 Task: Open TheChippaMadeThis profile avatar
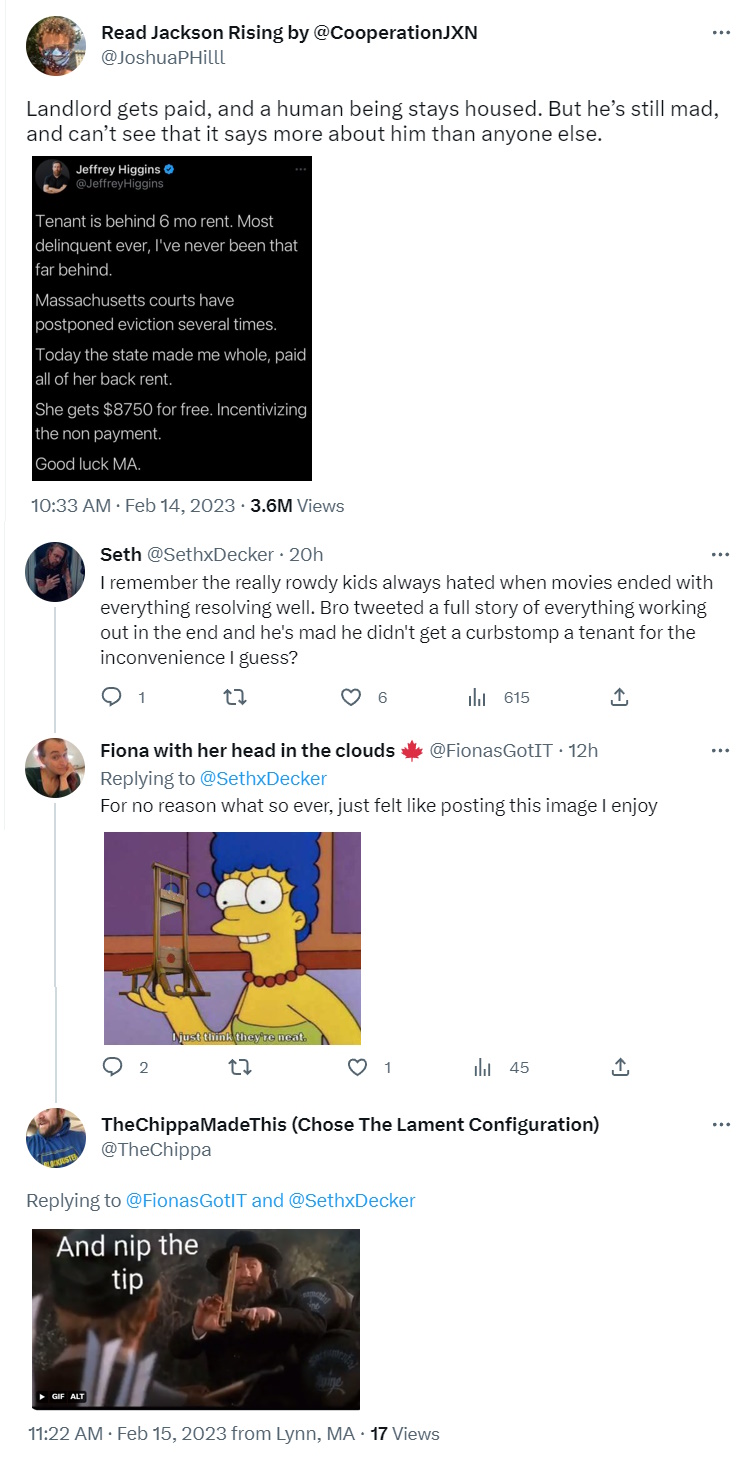(x=56, y=1137)
